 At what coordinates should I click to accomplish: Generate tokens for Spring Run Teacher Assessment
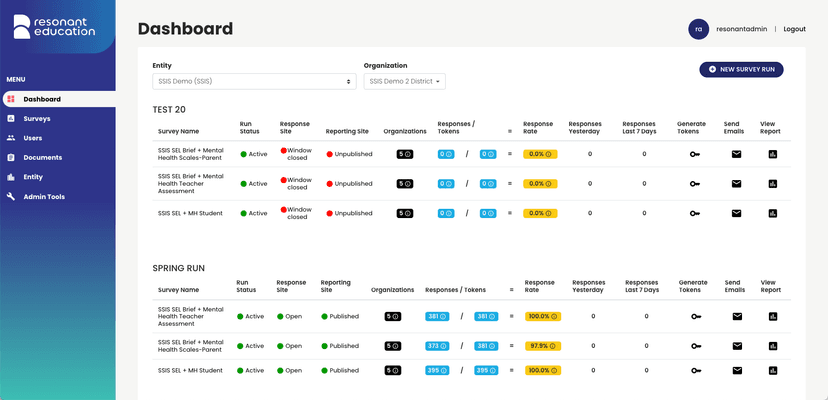697,317
